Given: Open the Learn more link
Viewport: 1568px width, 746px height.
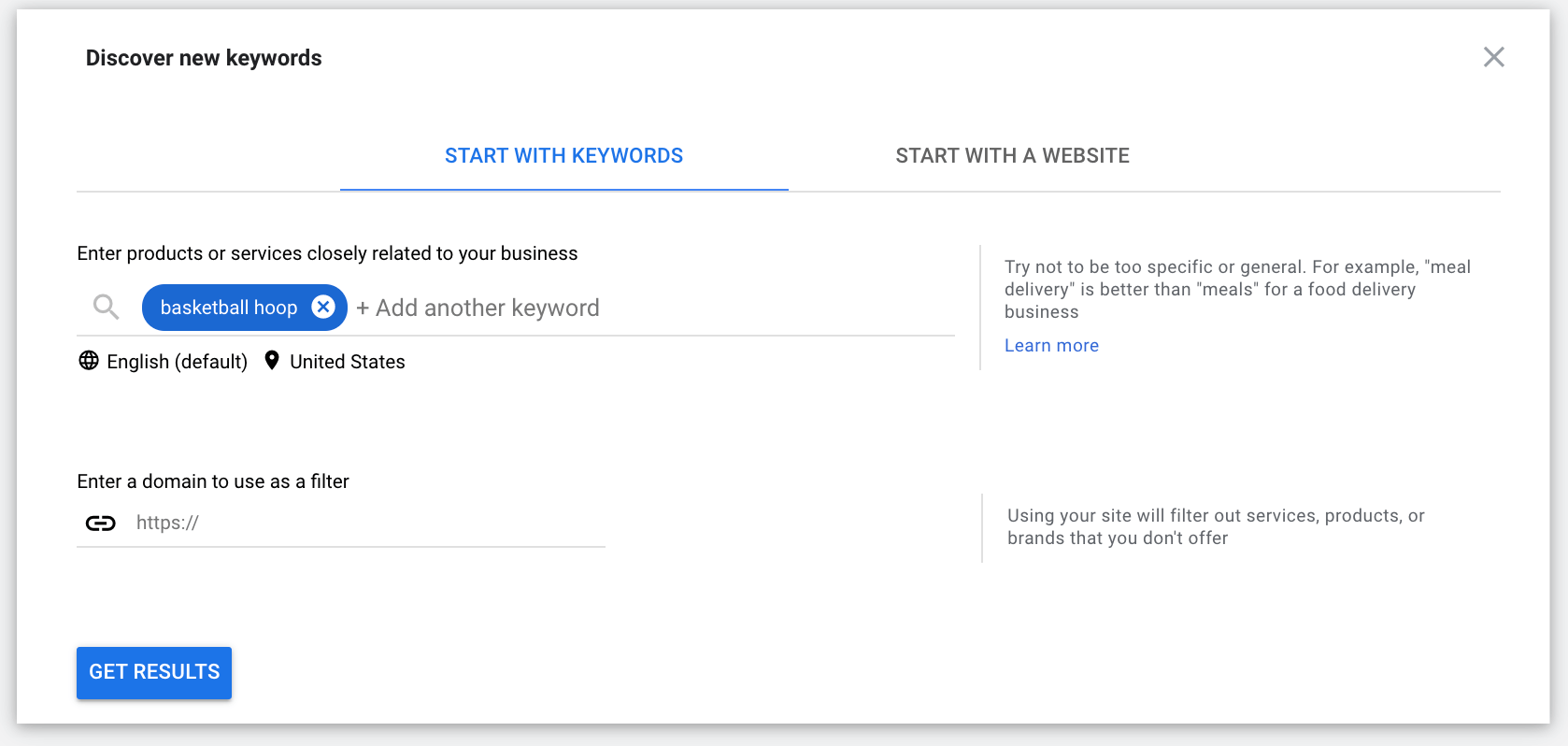Looking at the screenshot, I should (1051, 346).
